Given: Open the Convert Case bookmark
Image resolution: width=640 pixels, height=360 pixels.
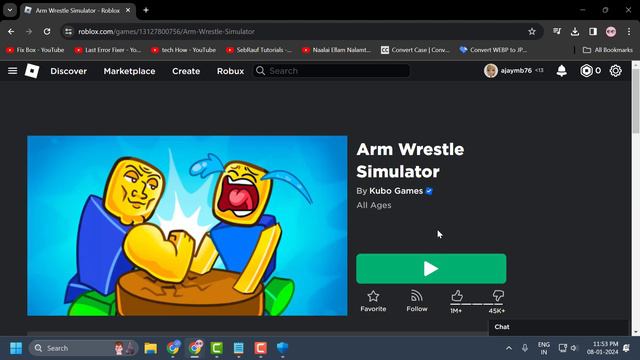Looking at the screenshot, I should click(415, 50).
